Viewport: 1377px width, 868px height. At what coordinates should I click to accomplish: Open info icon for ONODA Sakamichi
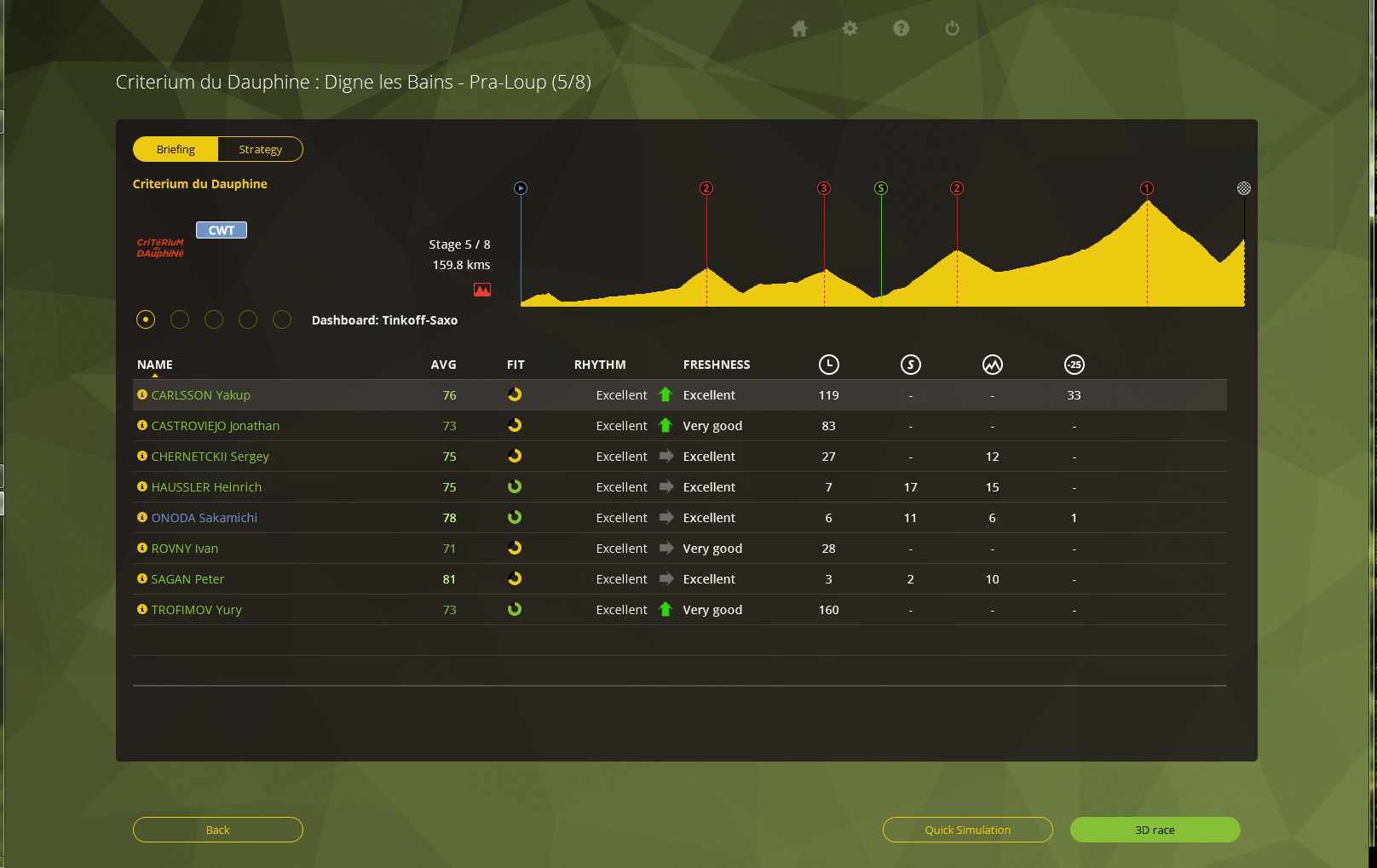[x=142, y=517]
